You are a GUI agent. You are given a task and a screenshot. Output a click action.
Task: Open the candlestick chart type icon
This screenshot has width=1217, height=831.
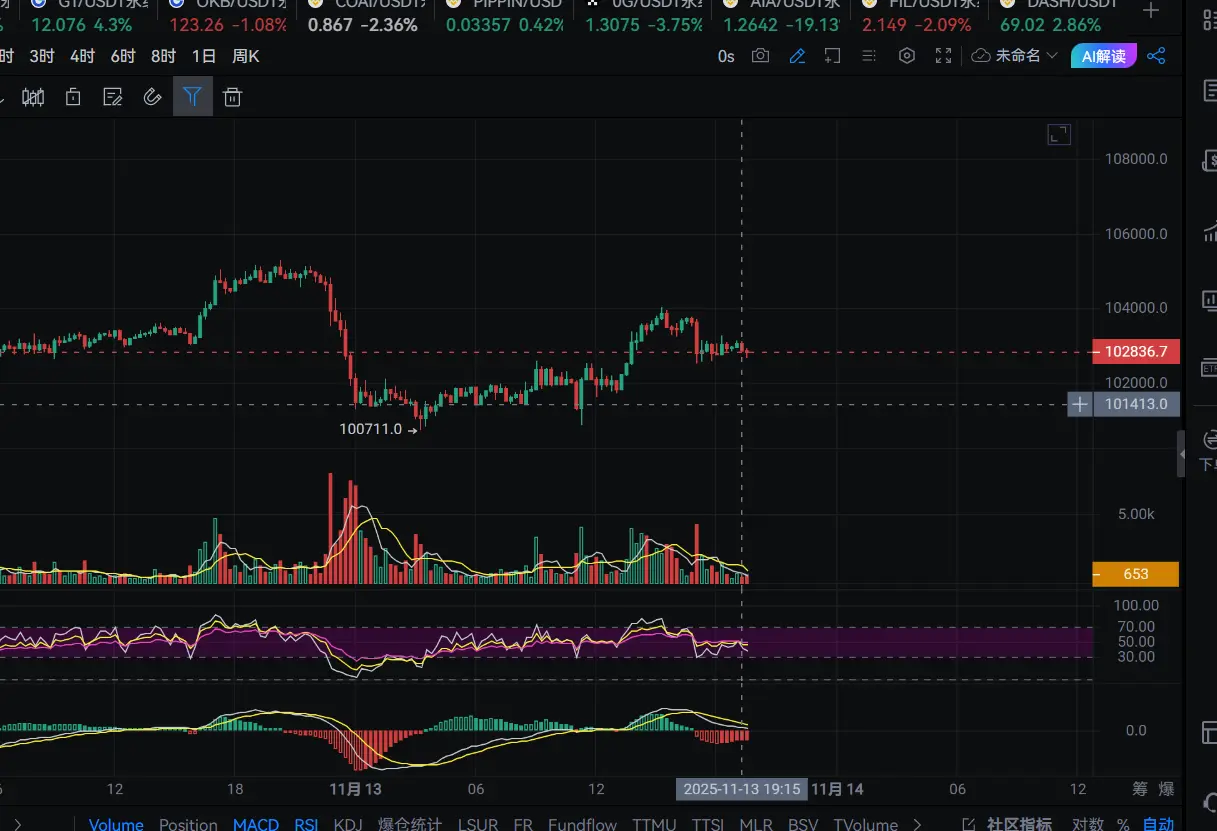point(33,97)
